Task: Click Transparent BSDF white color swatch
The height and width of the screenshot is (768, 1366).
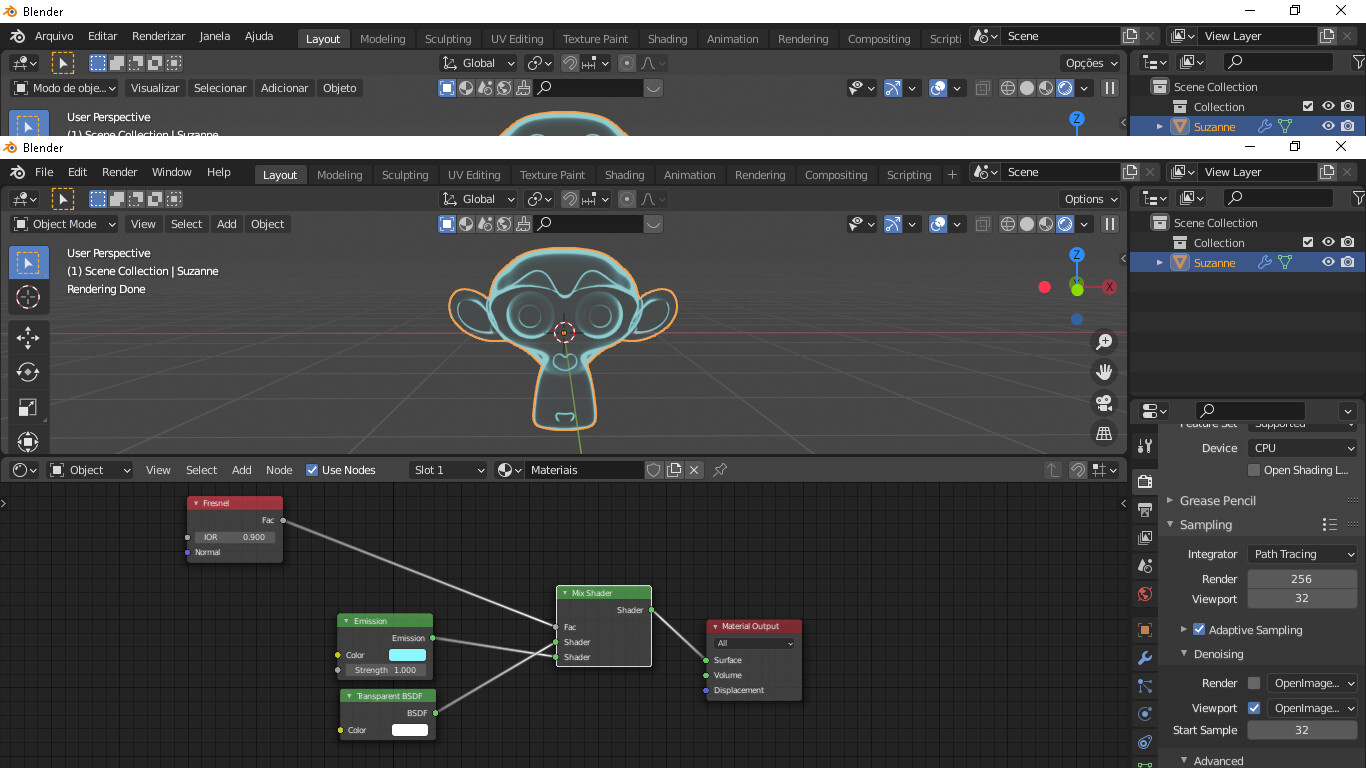Action: pos(410,730)
